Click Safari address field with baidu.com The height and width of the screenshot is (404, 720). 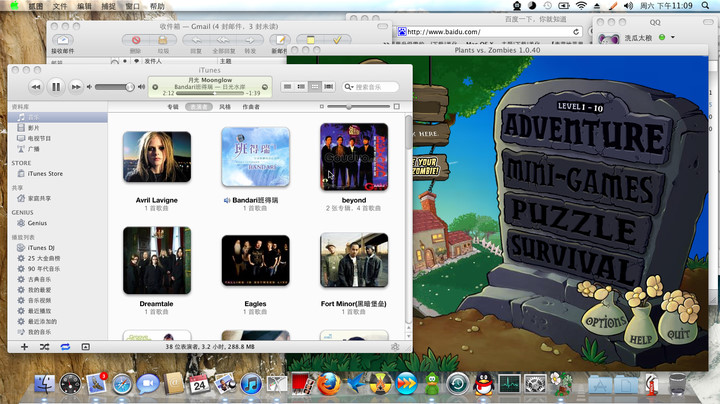coord(489,32)
